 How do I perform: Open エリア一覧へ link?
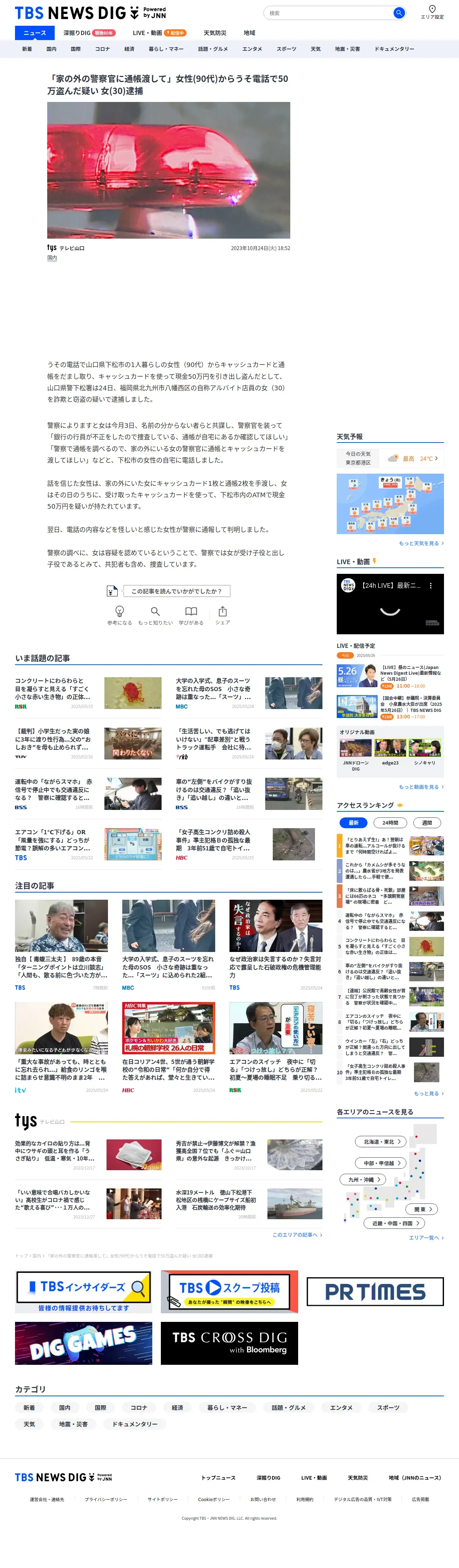click(426, 1237)
